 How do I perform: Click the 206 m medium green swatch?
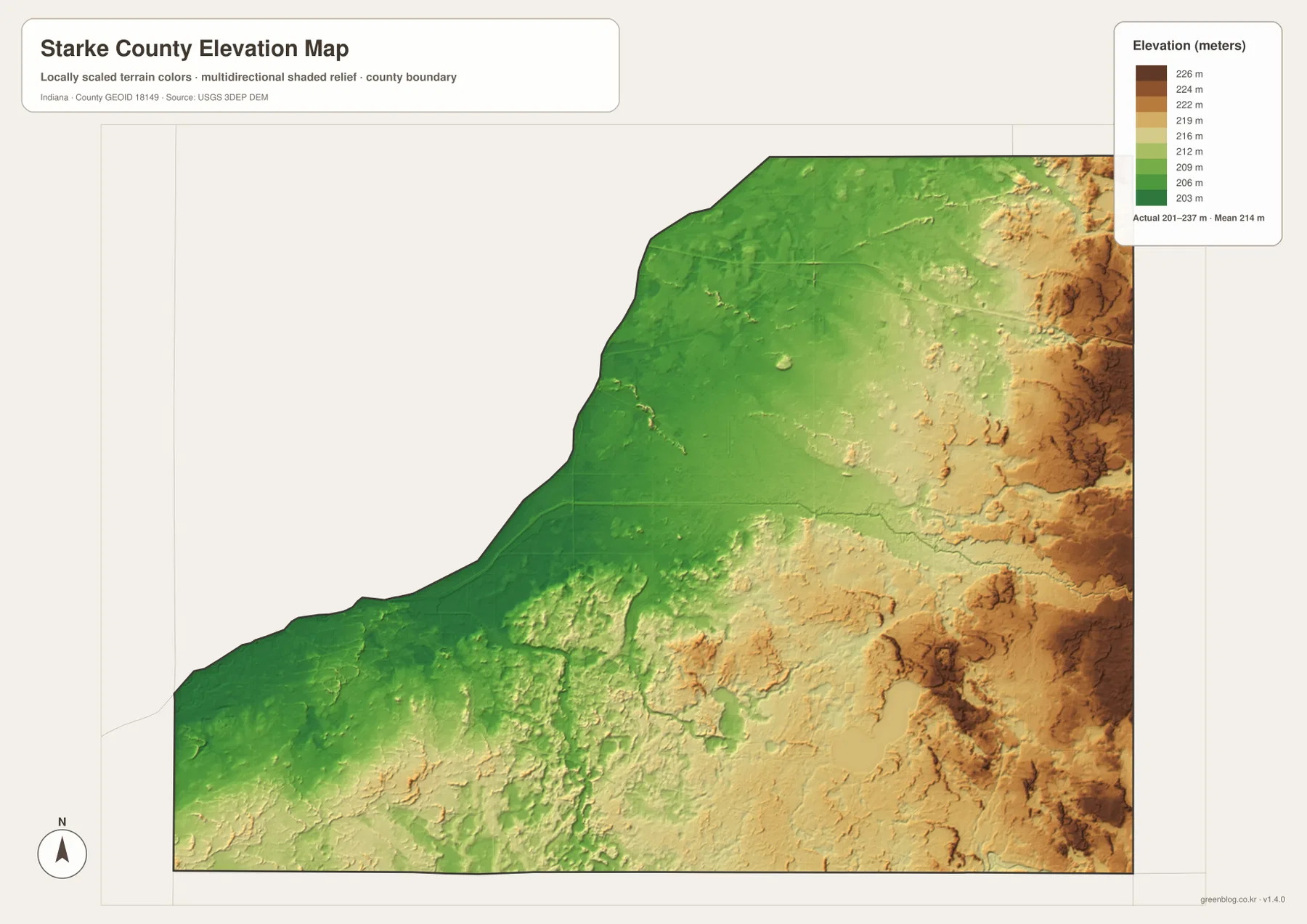pyautogui.click(x=1151, y=182)
